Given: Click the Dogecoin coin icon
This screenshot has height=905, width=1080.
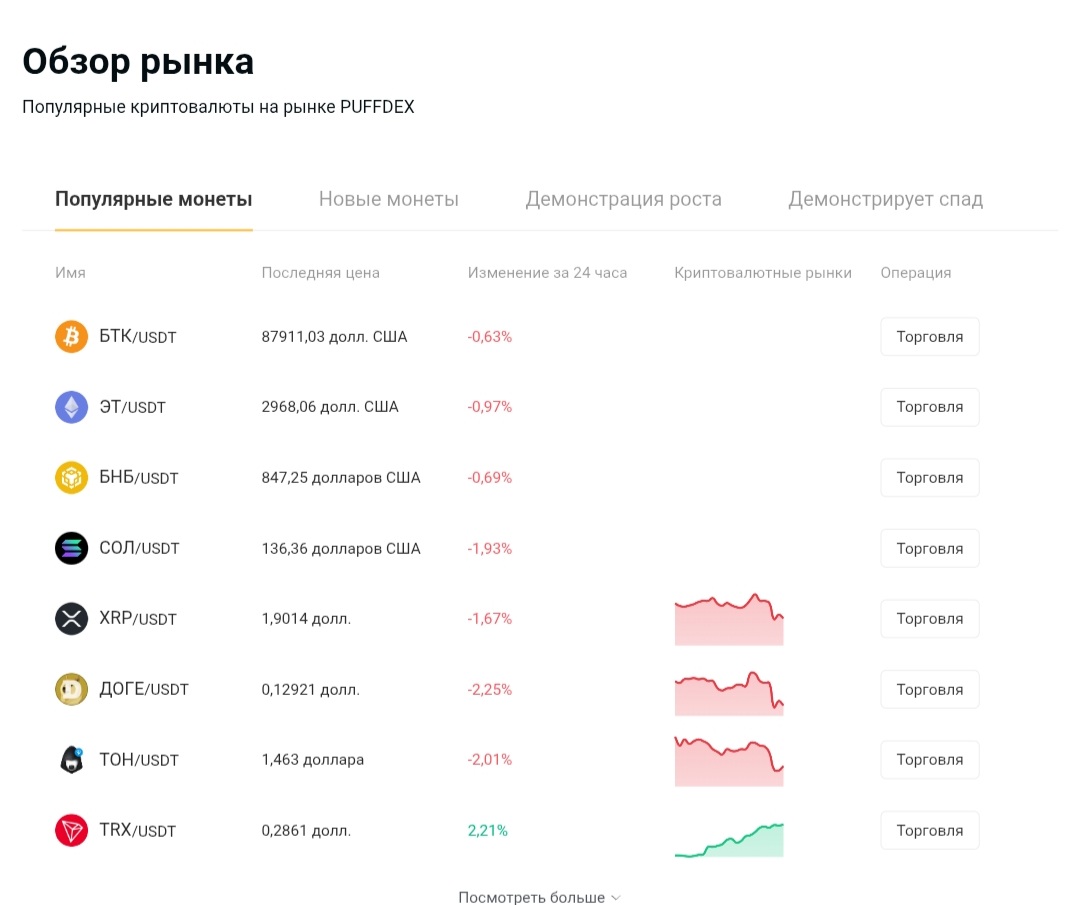Looking at the screenshot, I should 72,689.
